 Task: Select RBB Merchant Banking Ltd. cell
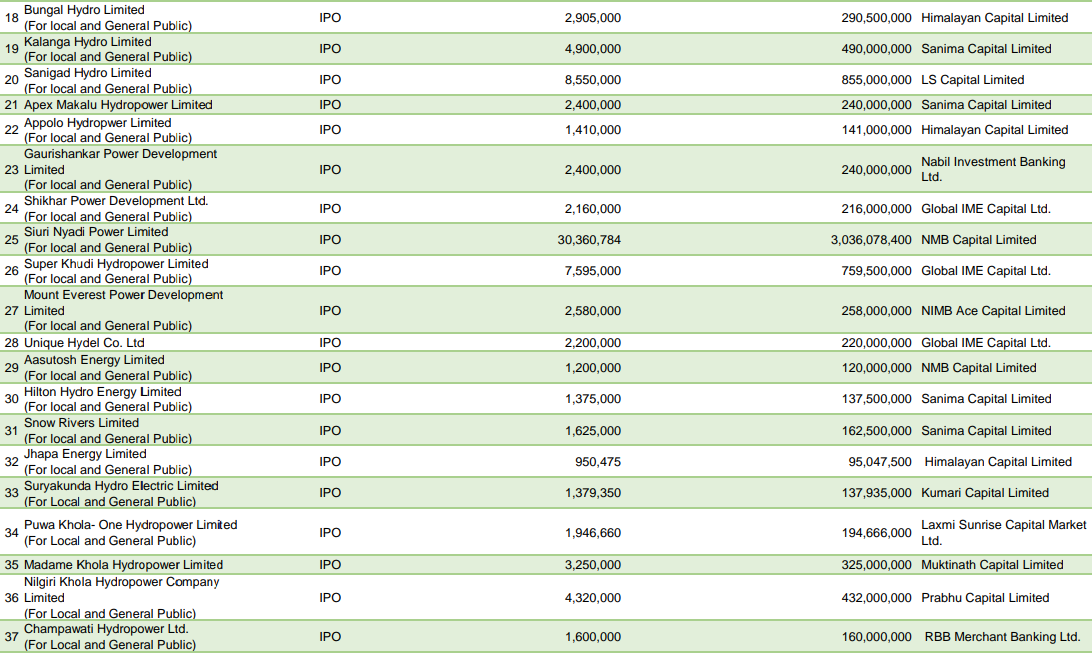(x=1002, y=637)
